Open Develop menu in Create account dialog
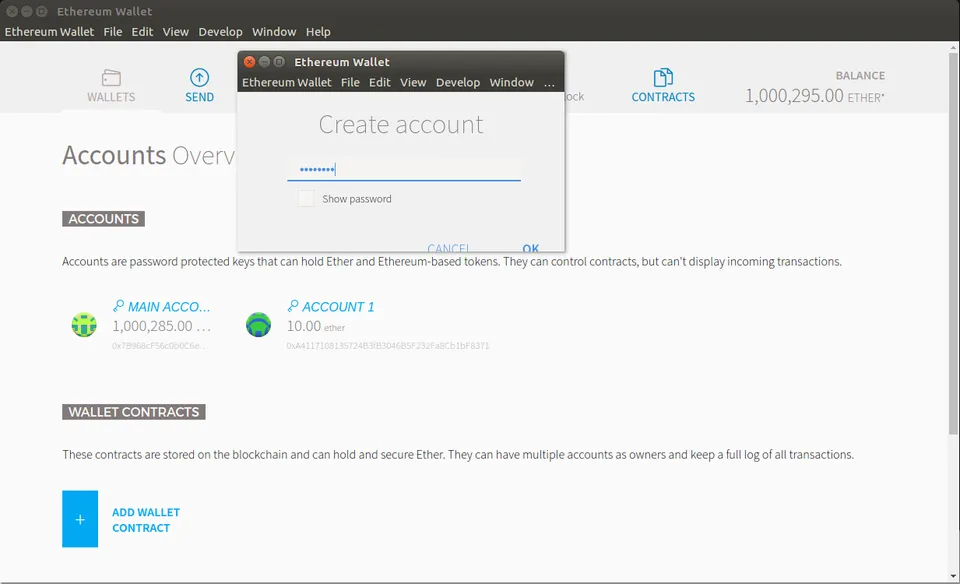Screen dimensions: 960x584 coord(458,83)
